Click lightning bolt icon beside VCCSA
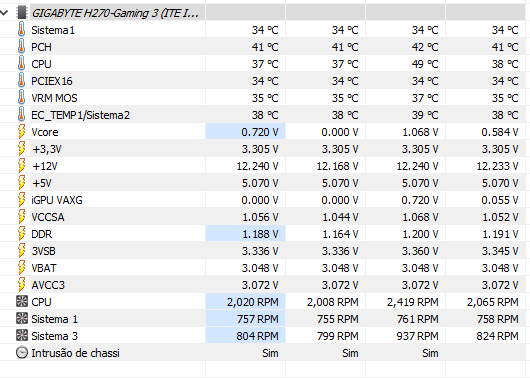530x378 pixels. point(21,217)
